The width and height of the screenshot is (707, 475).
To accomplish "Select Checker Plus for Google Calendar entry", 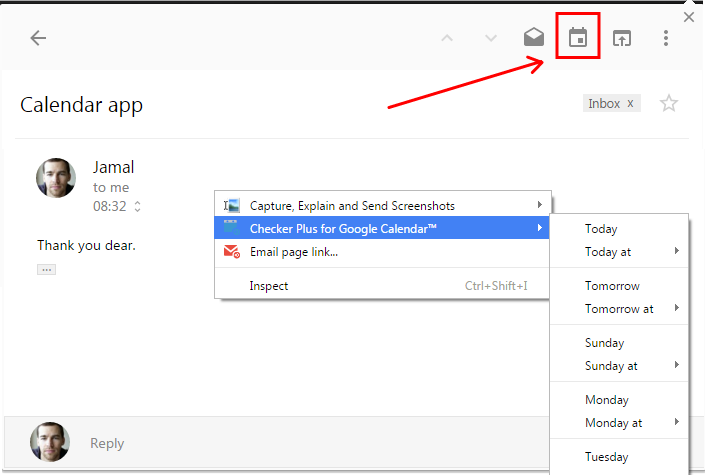I will pyautogui.click(x=382, y=228).
